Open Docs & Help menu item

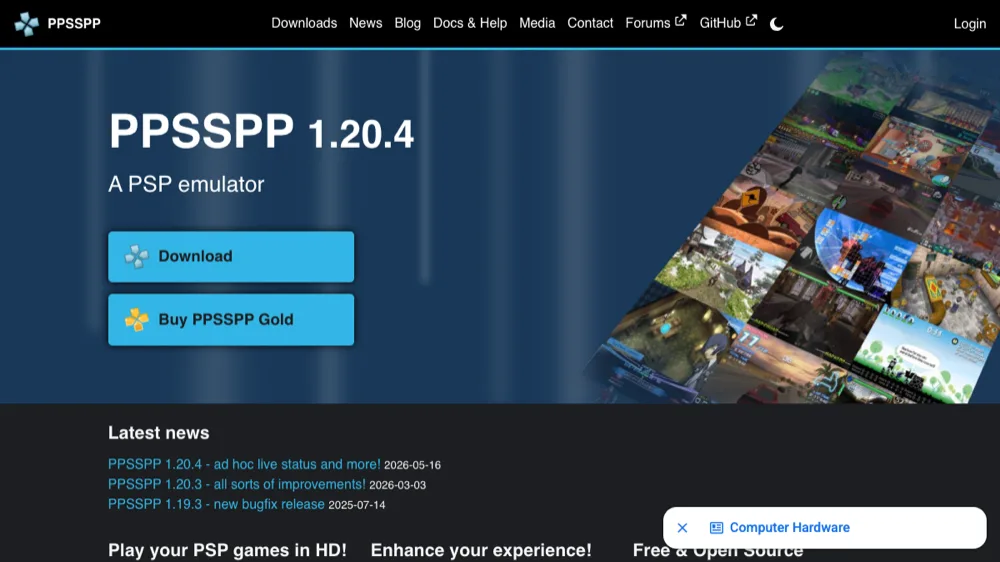click(x=470, y=23)
